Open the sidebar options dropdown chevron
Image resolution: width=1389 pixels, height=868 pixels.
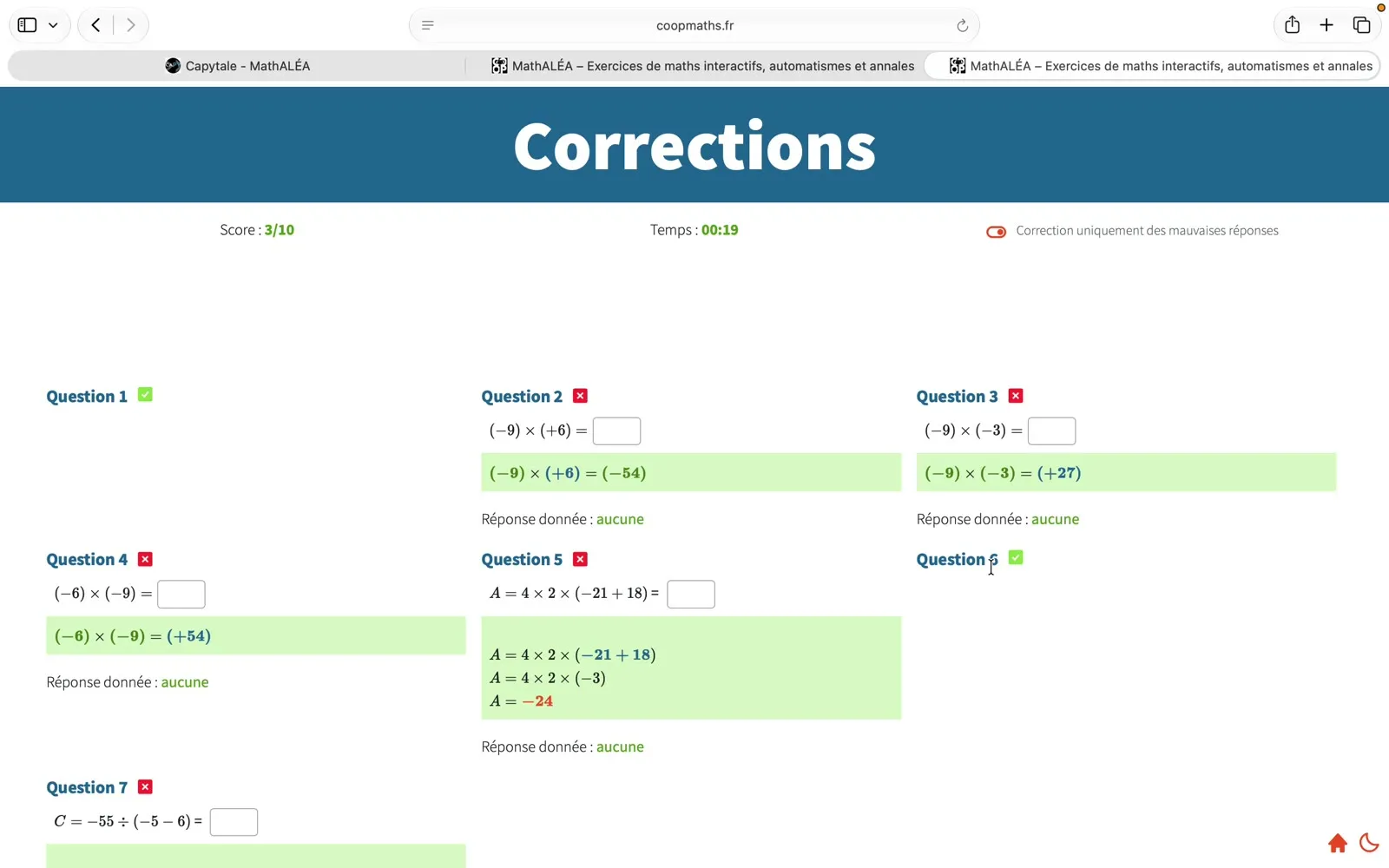(53, 25)
